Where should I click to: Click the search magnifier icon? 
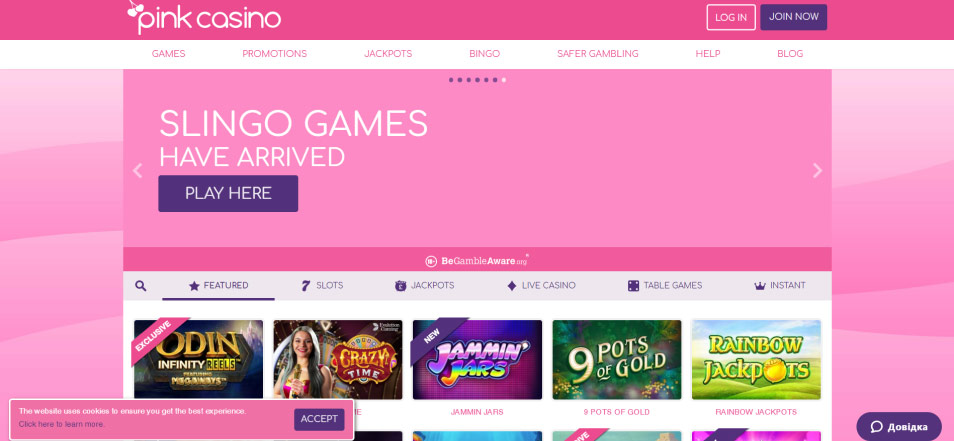[x=141, y=286]
